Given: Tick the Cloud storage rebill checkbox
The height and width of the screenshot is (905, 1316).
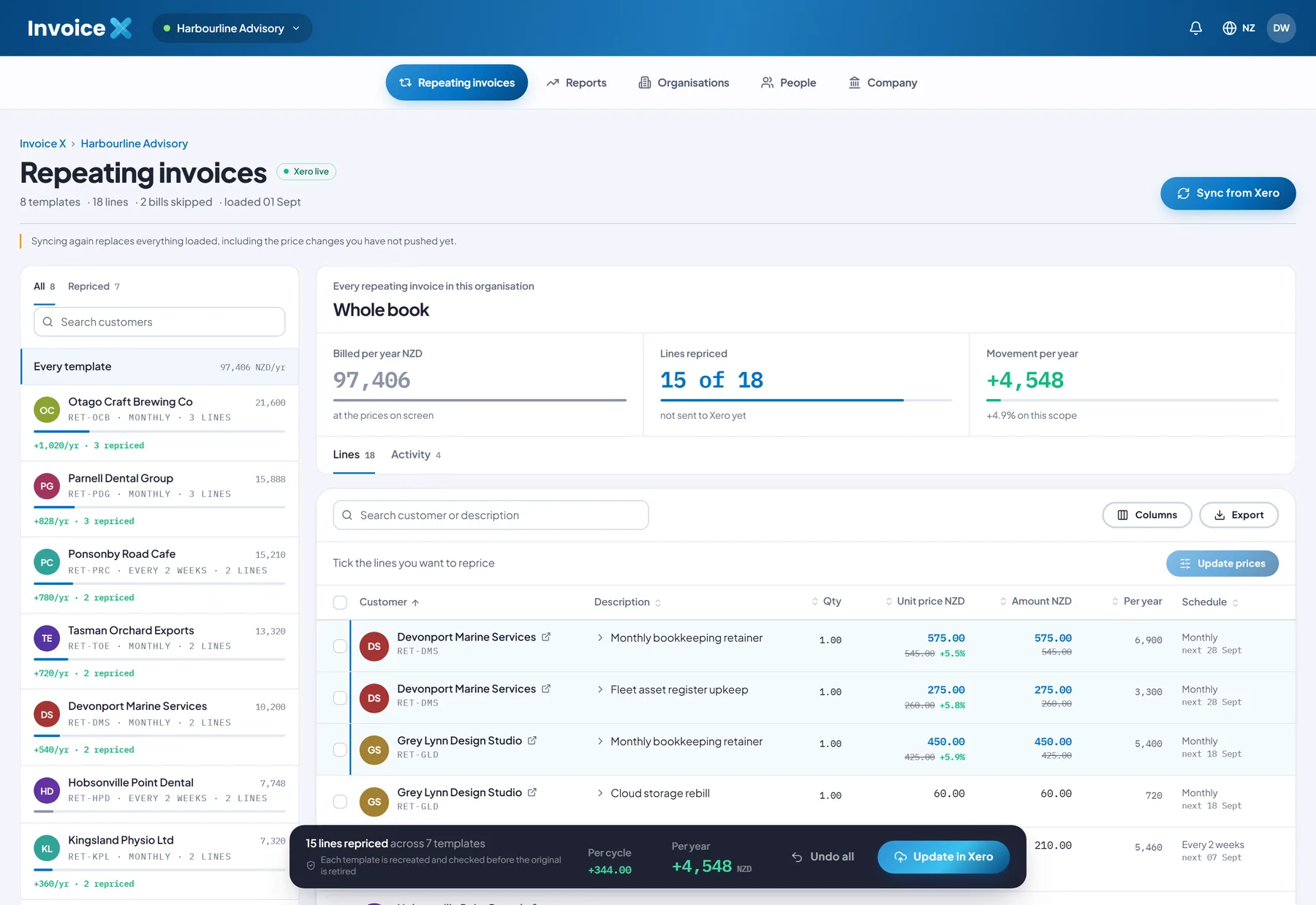Looking at the screenshot, I should 340,802.
